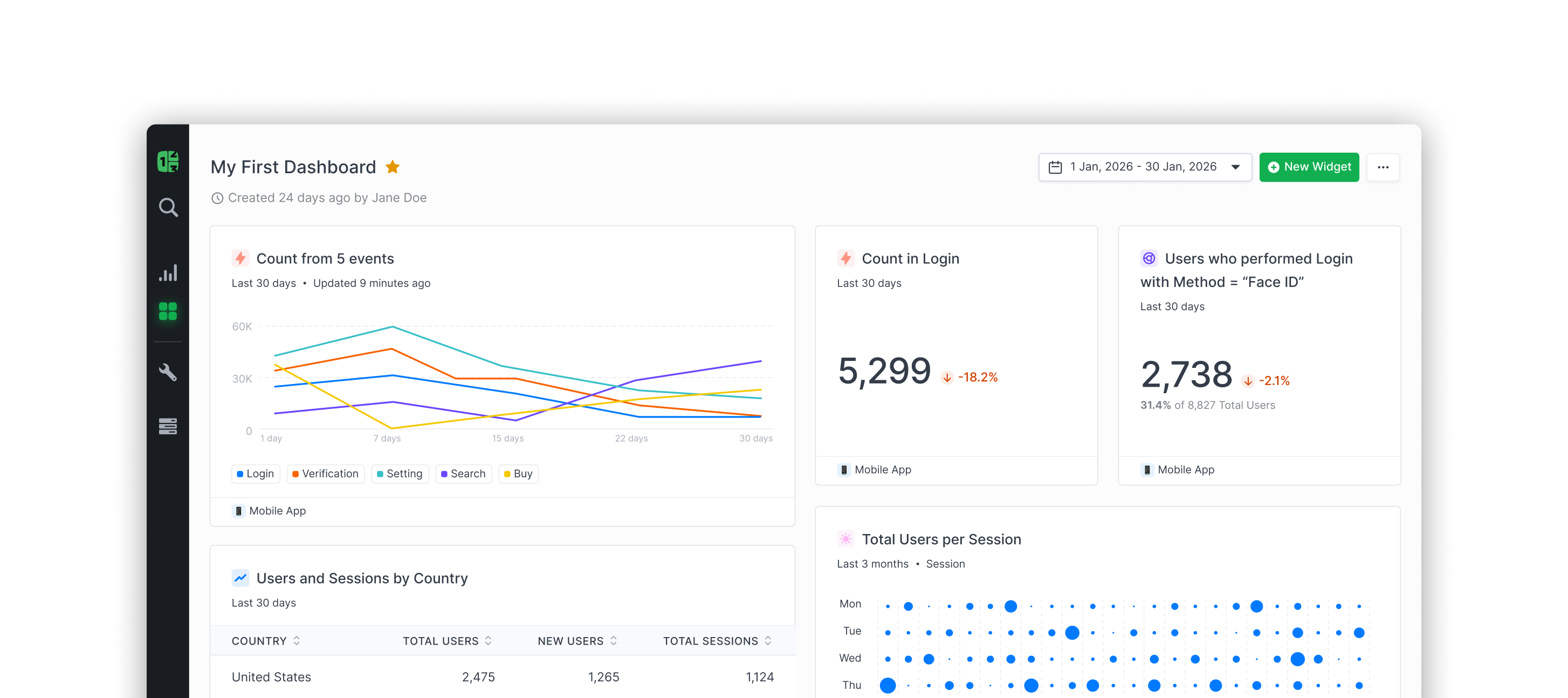Toggle the Verification series in chart legend
Screen dimensions: 1568x698
click(326, 474)
